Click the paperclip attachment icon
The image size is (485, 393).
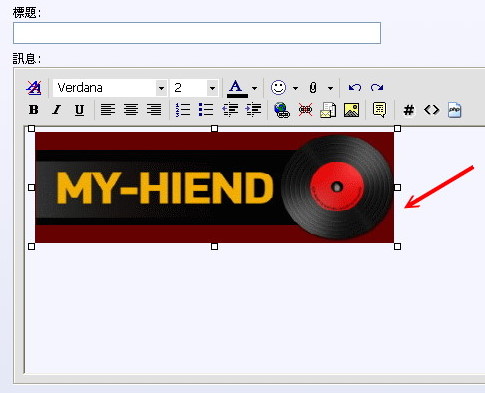click(x=313, y=88)
